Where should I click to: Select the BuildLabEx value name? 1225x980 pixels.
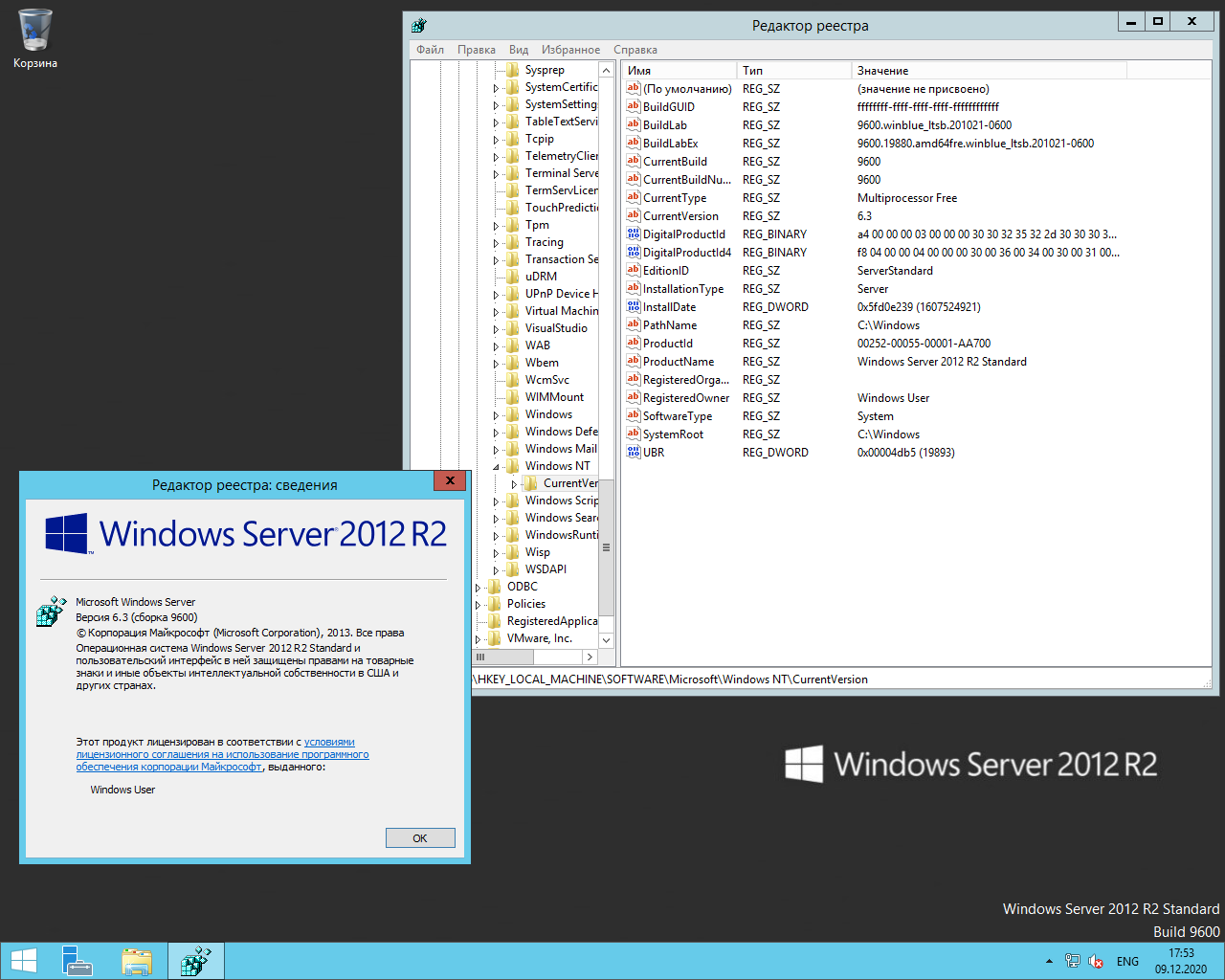point(670,144)
